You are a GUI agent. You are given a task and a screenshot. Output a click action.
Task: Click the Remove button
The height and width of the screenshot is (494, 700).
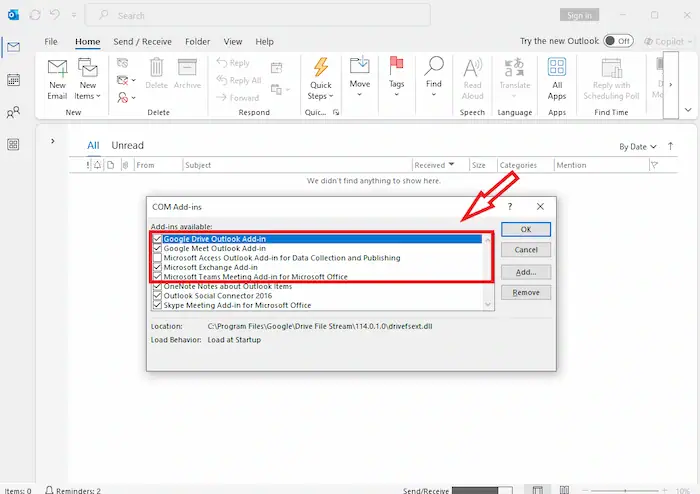(525, 293)
